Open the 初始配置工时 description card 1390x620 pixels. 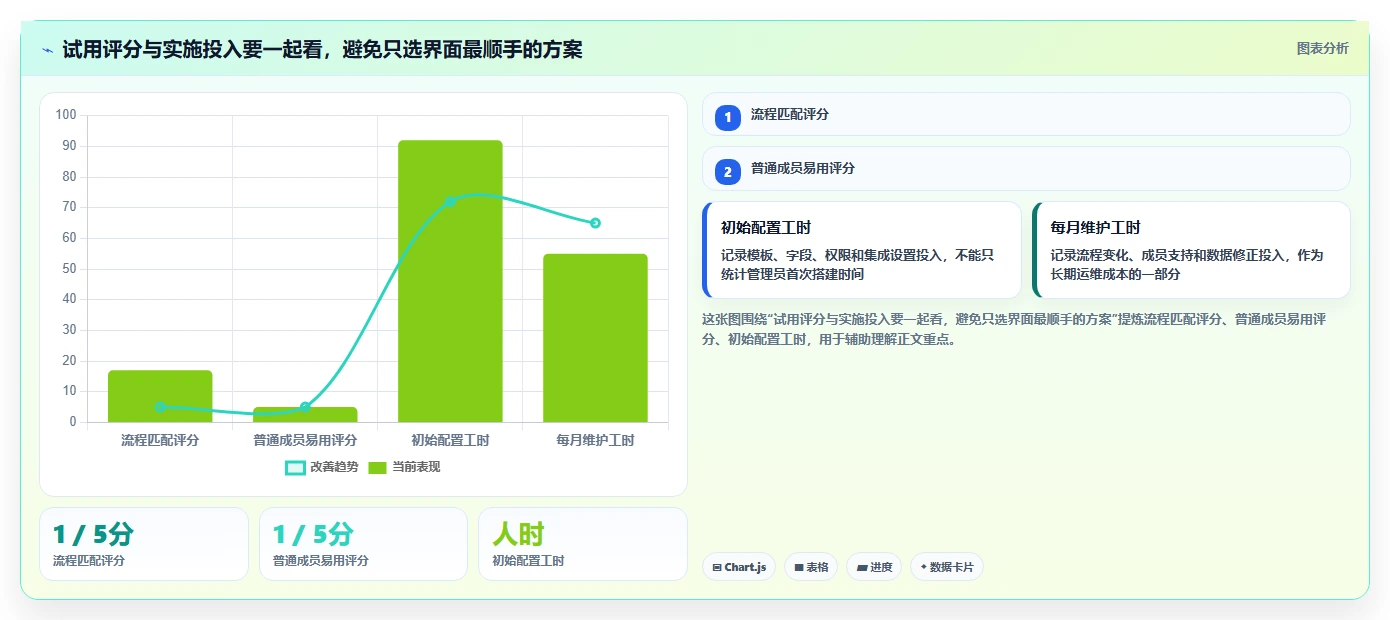coord(862,250)
